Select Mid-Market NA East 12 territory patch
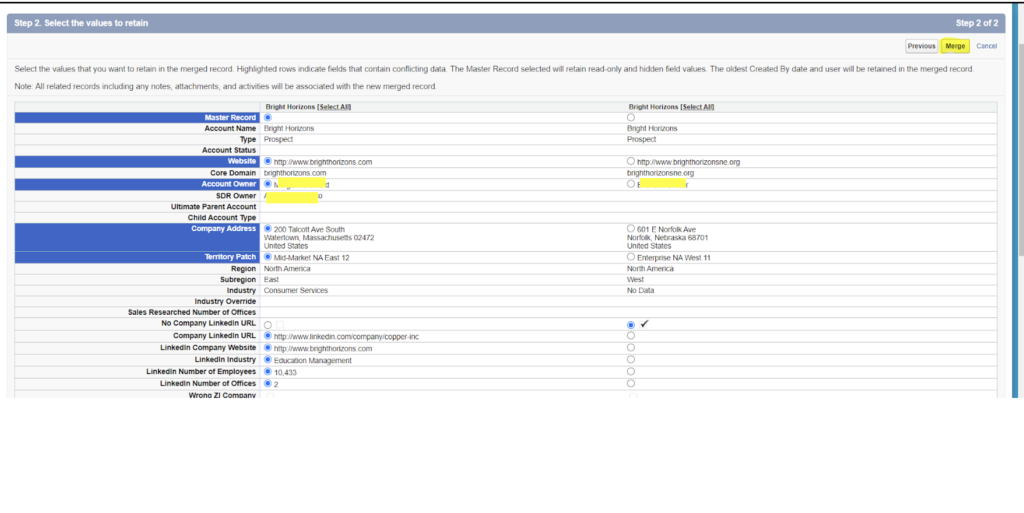This screenshot has width=1024, height=513. pos(268,257)
